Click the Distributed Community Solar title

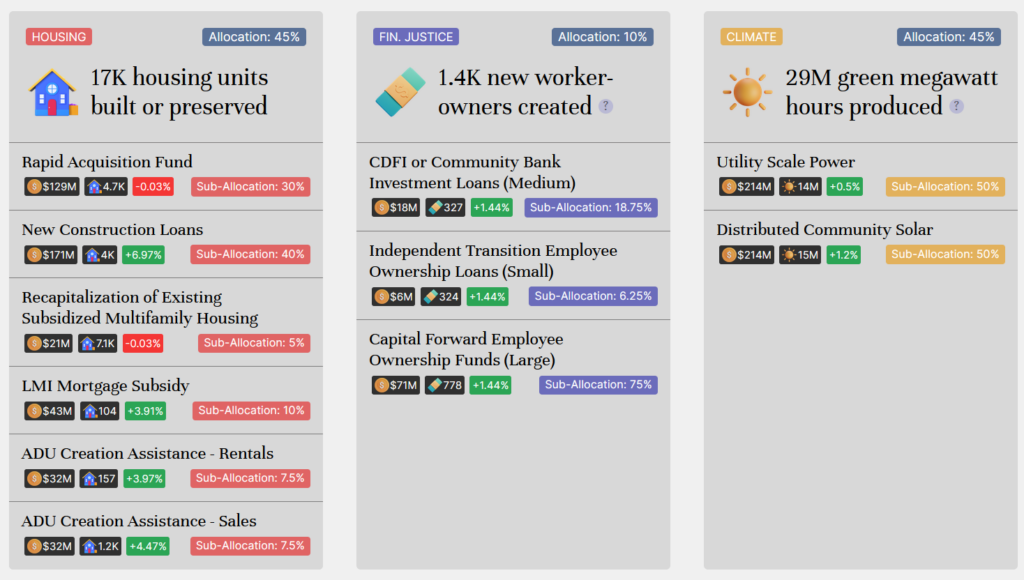tap(825, 230)
